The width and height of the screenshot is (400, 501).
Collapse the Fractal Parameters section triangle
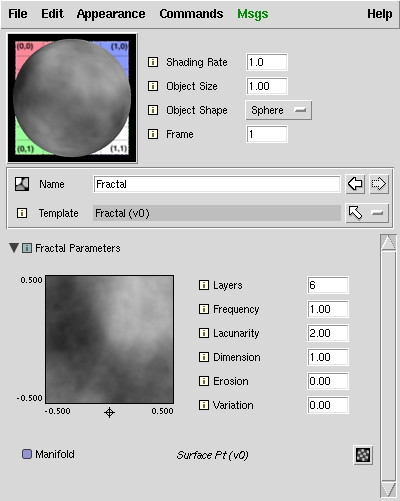tap(14, 248)
